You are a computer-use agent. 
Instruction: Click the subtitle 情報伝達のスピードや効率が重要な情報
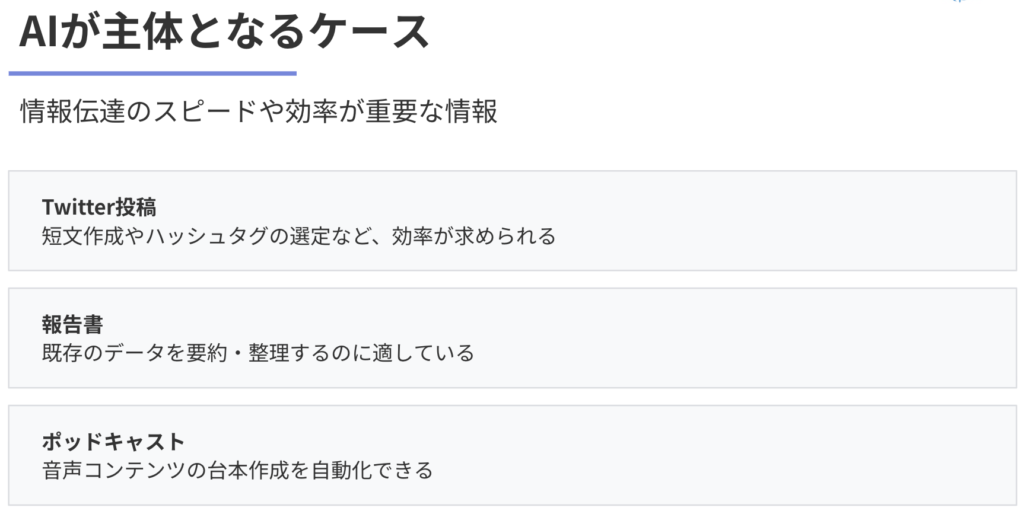pyautogui.click(x=259, y=112)
